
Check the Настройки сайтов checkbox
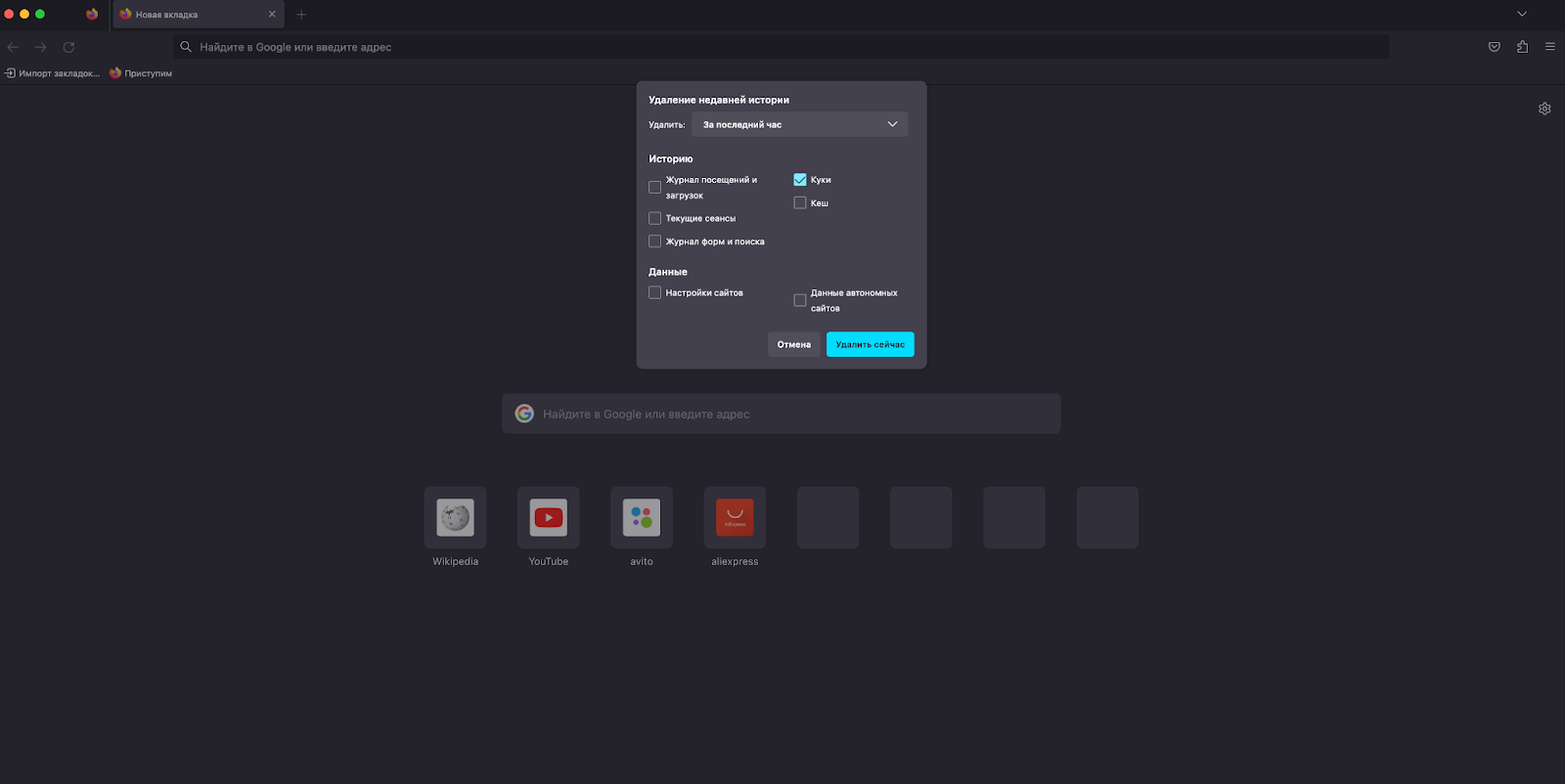coord(655,292)
